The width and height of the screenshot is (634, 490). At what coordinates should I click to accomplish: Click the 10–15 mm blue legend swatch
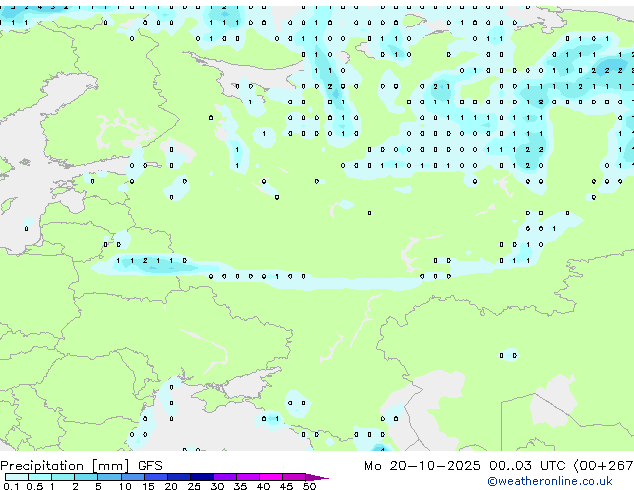[133, 477]
